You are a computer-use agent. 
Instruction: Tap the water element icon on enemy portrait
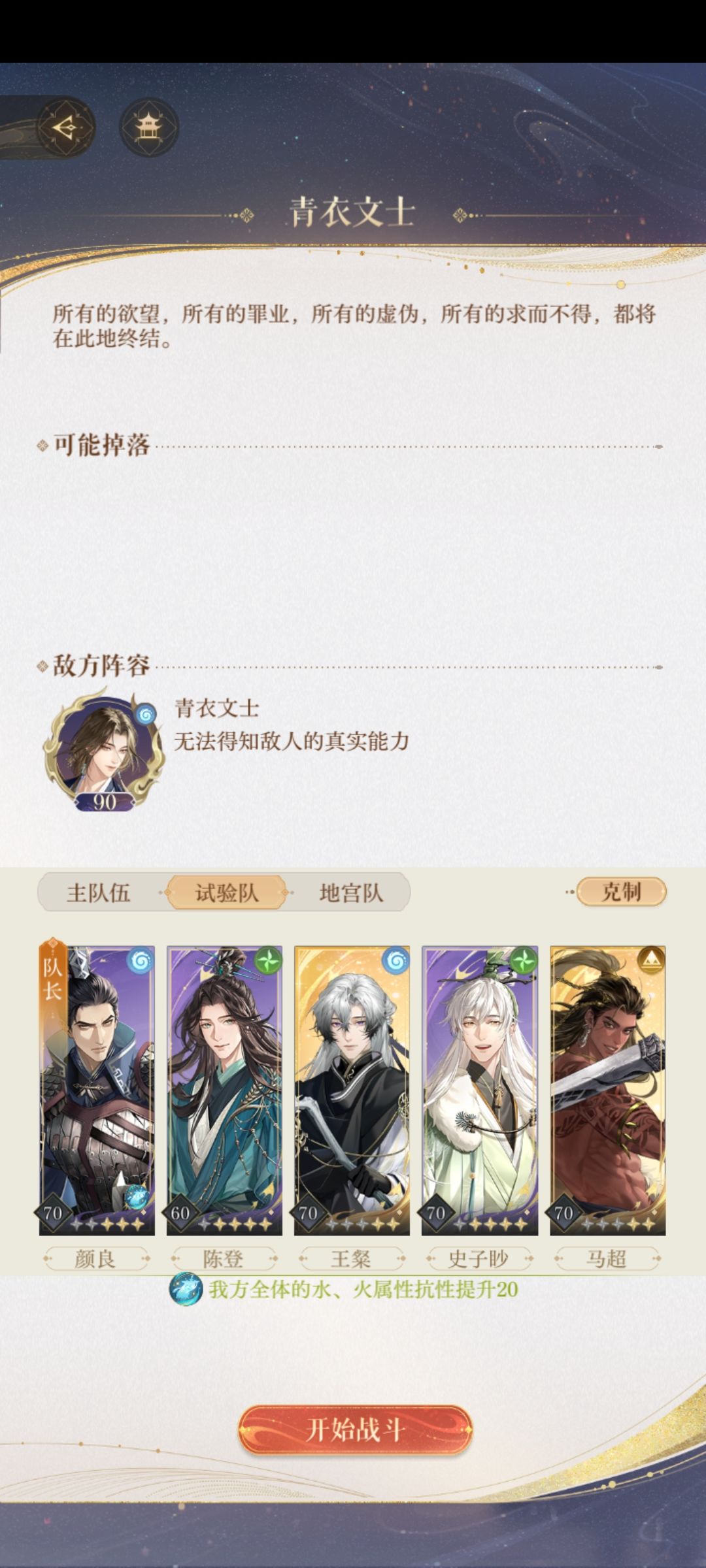(145, 714)
